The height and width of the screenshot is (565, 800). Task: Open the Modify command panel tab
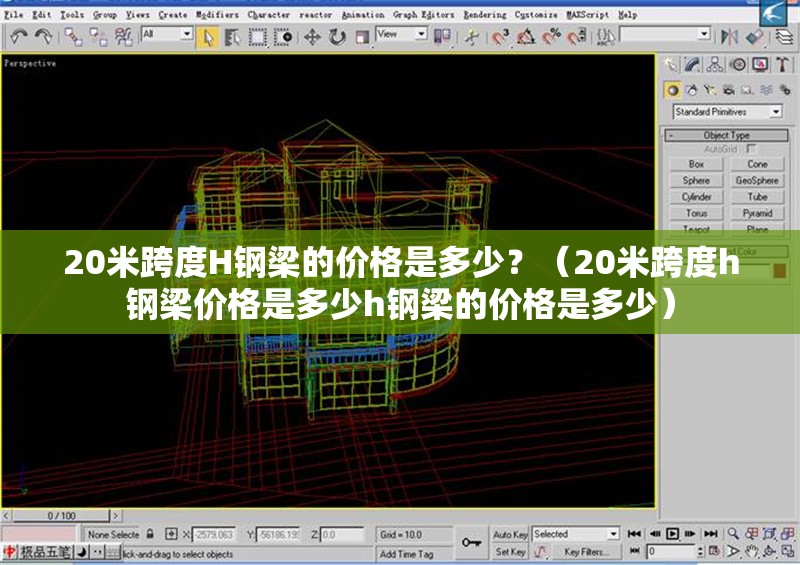693,65
